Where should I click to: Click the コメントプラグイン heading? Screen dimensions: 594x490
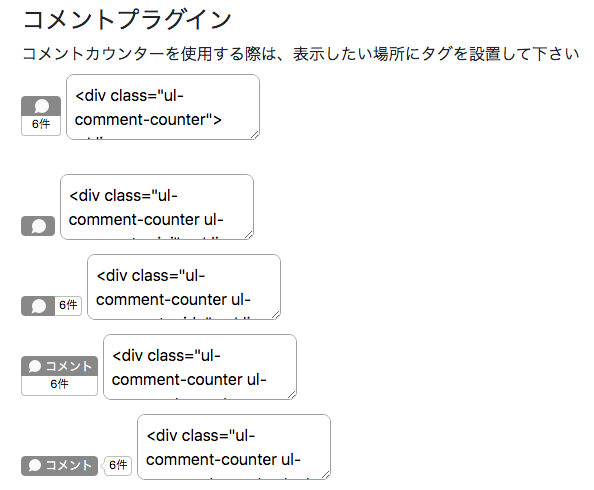point(127,19)
